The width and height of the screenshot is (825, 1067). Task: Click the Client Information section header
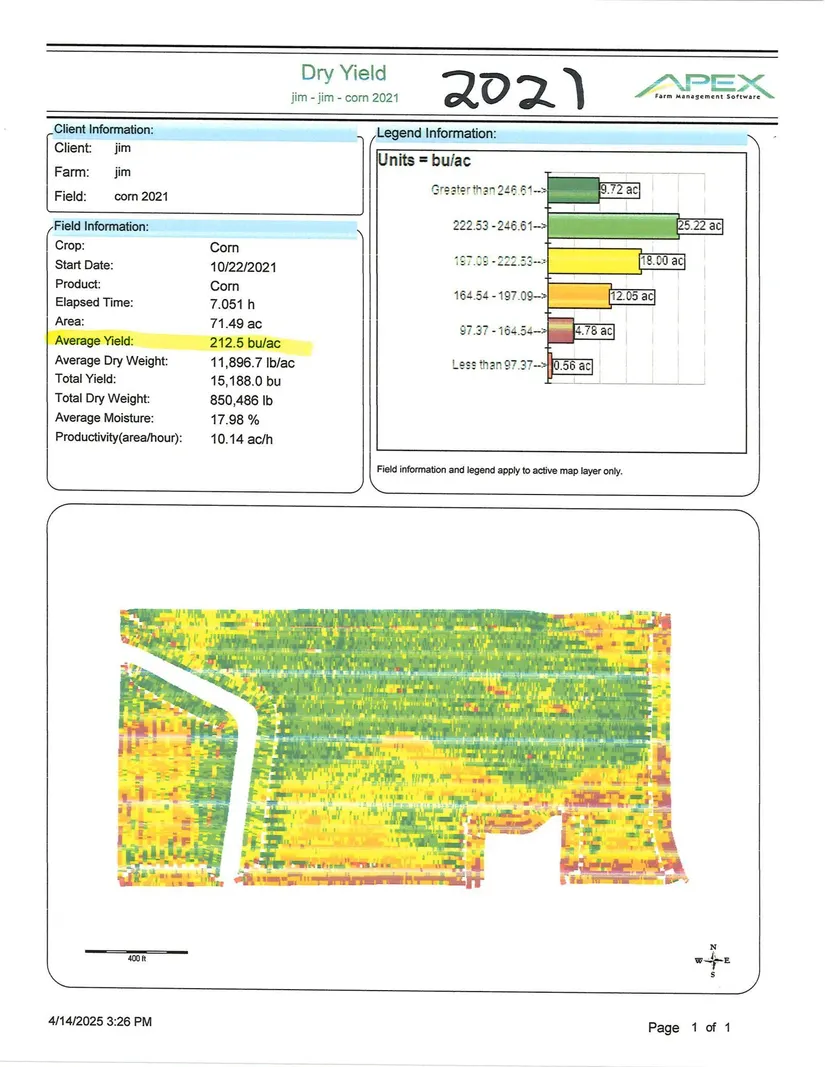pos(103,130)
